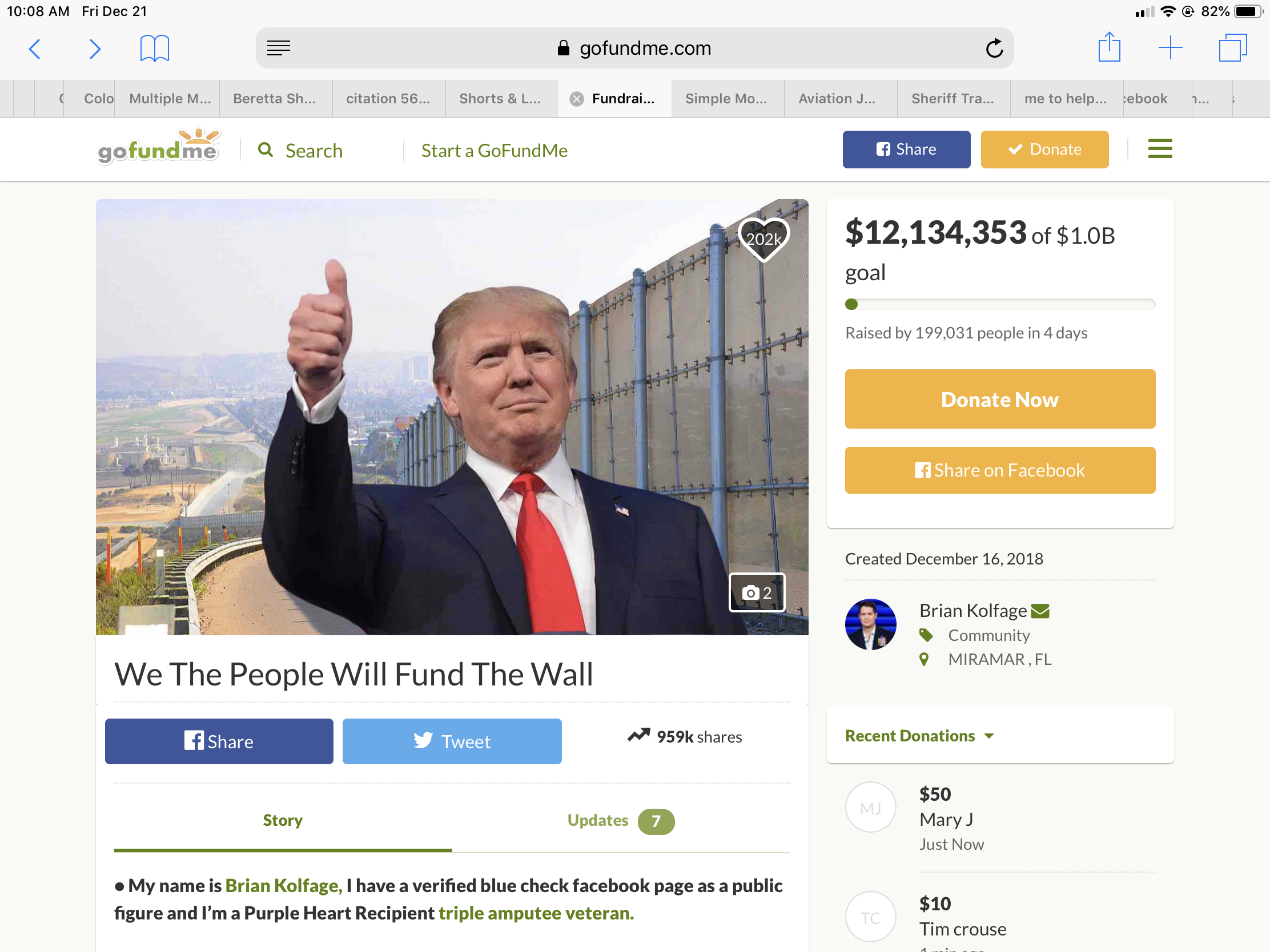Click the Donate Now button
Image resolution: width=1270 pixels, height=952 pixels.
[x=999, y=399]
